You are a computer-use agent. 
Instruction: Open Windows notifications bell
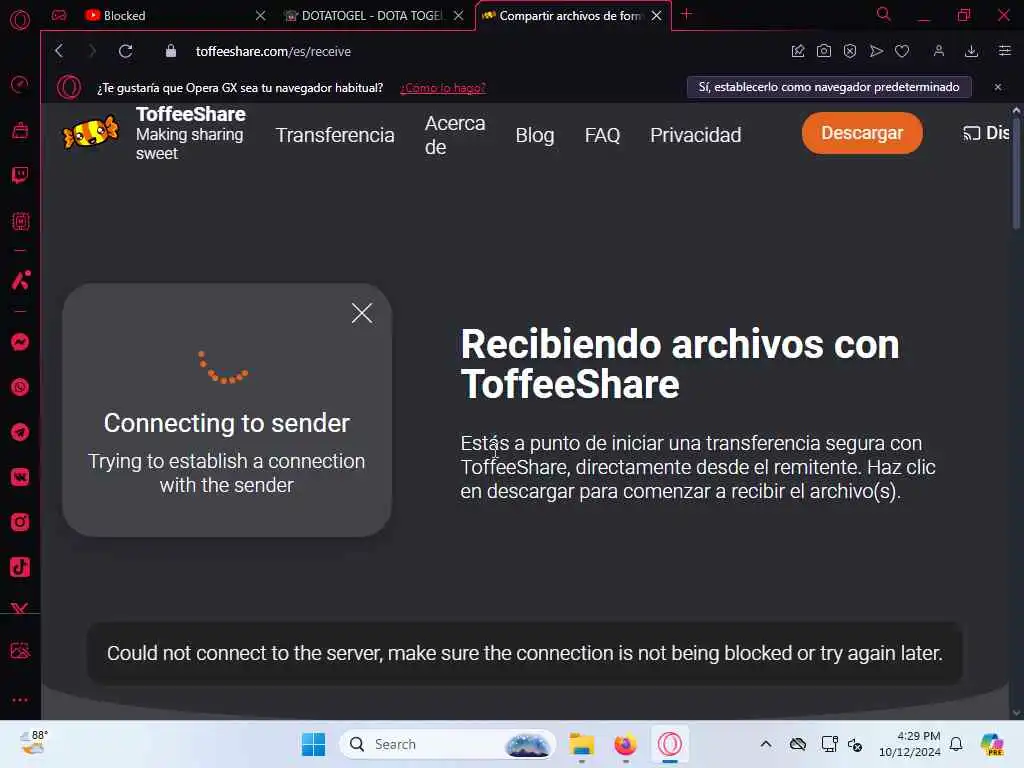coord(956,744)
